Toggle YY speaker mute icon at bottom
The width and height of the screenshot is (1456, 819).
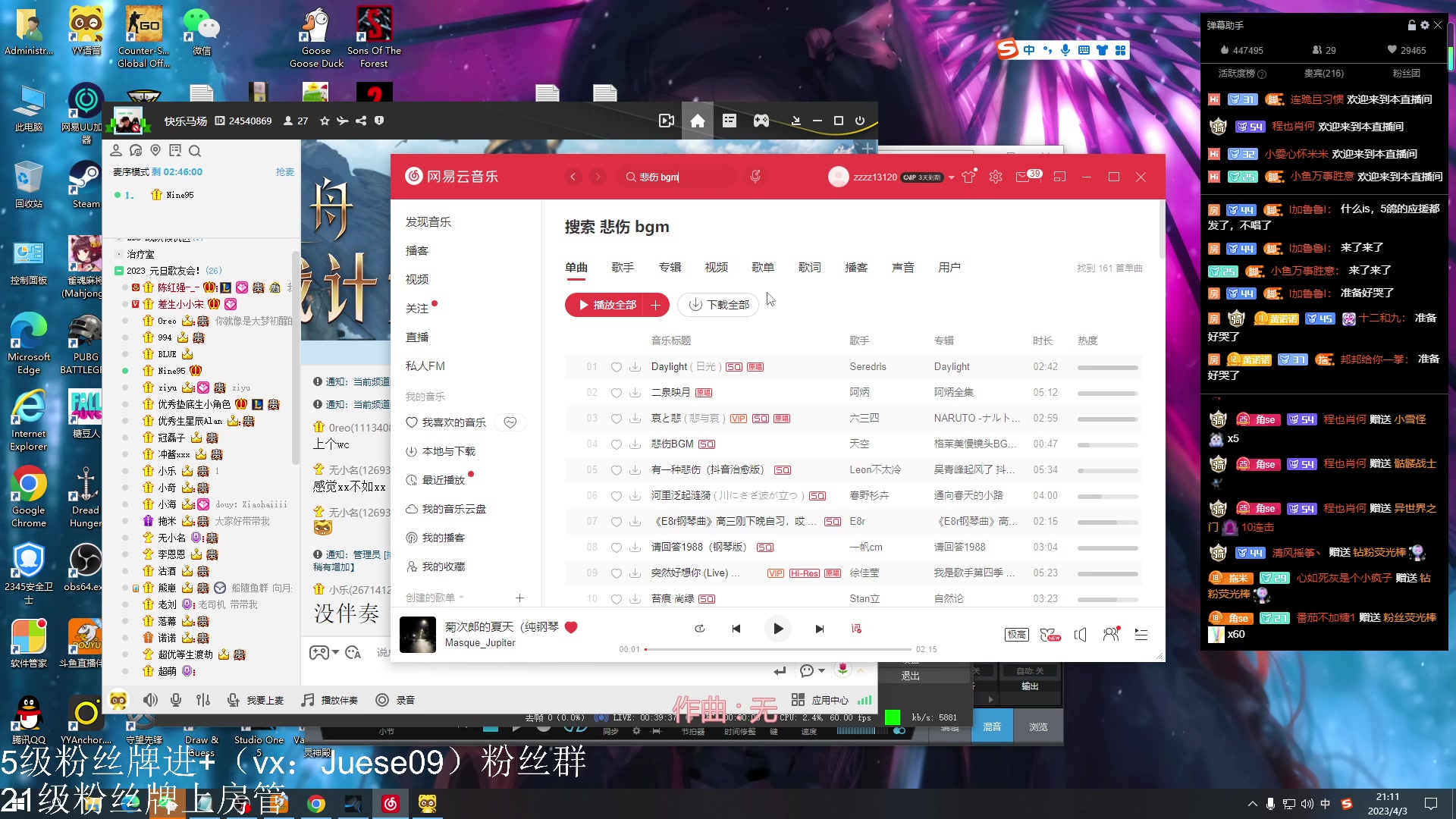(150, 700)
